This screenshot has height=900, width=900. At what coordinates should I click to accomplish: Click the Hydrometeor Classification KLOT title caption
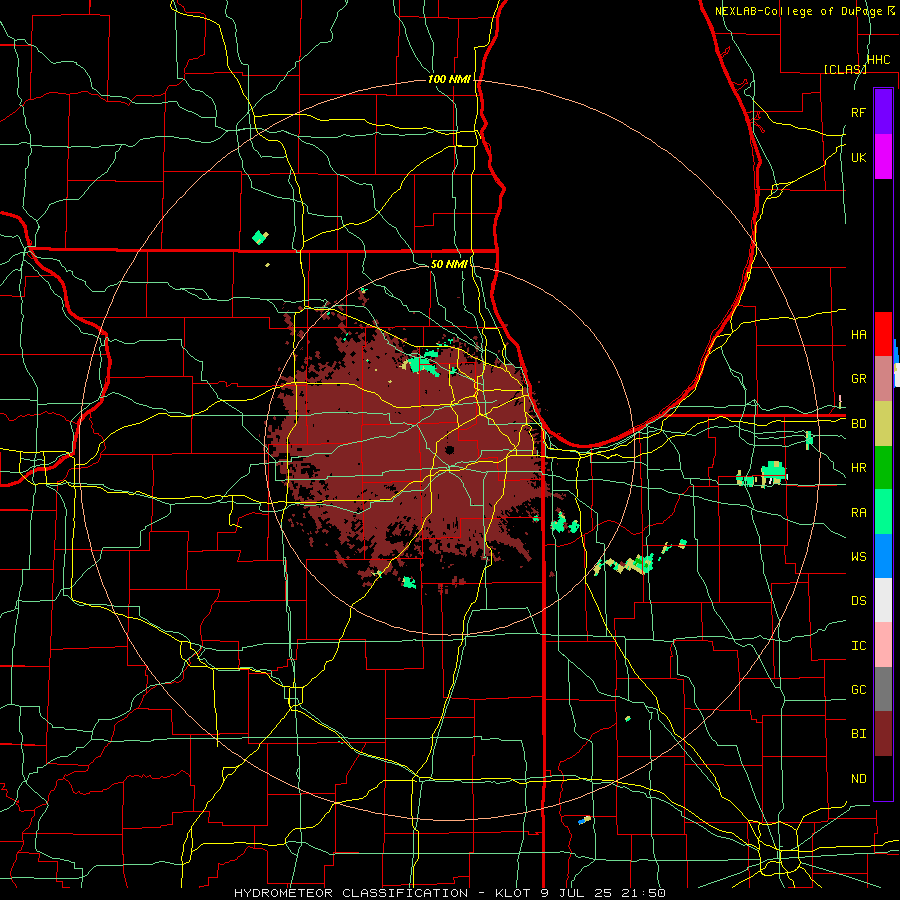(x=450, y=893)
